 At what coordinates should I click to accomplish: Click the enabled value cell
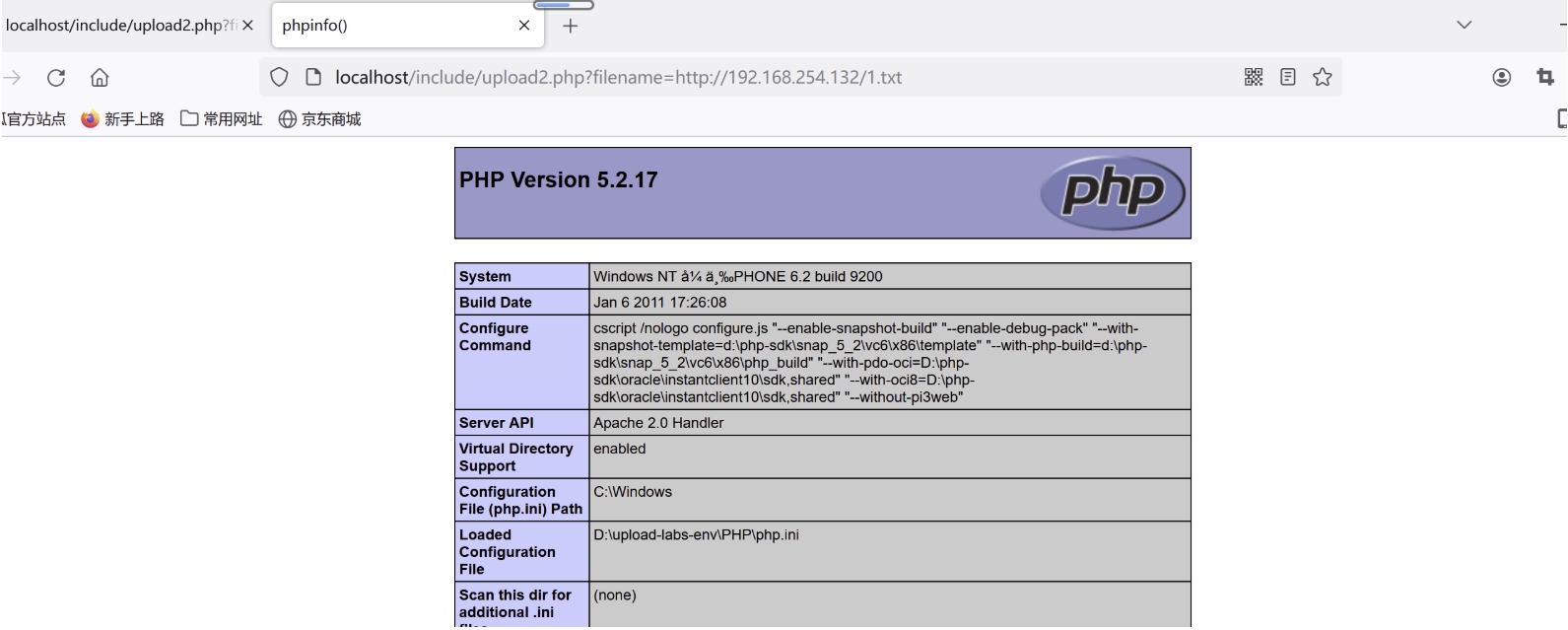(x=890, y=457)
